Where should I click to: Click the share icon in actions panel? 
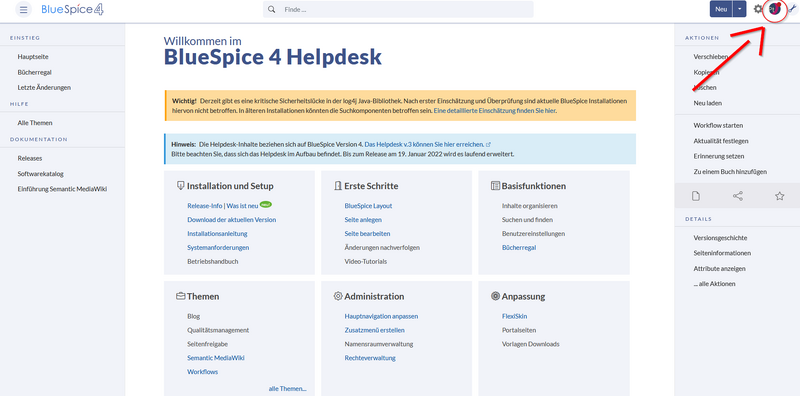pyautogui.click(x=737, y=196)
